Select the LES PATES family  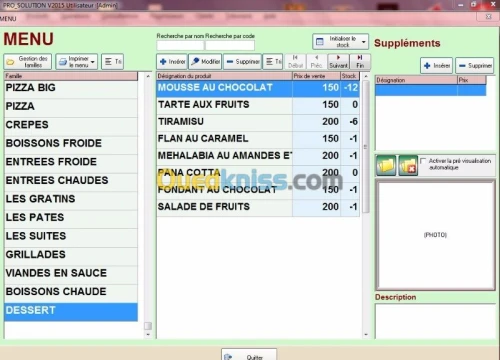pos(71,218)
